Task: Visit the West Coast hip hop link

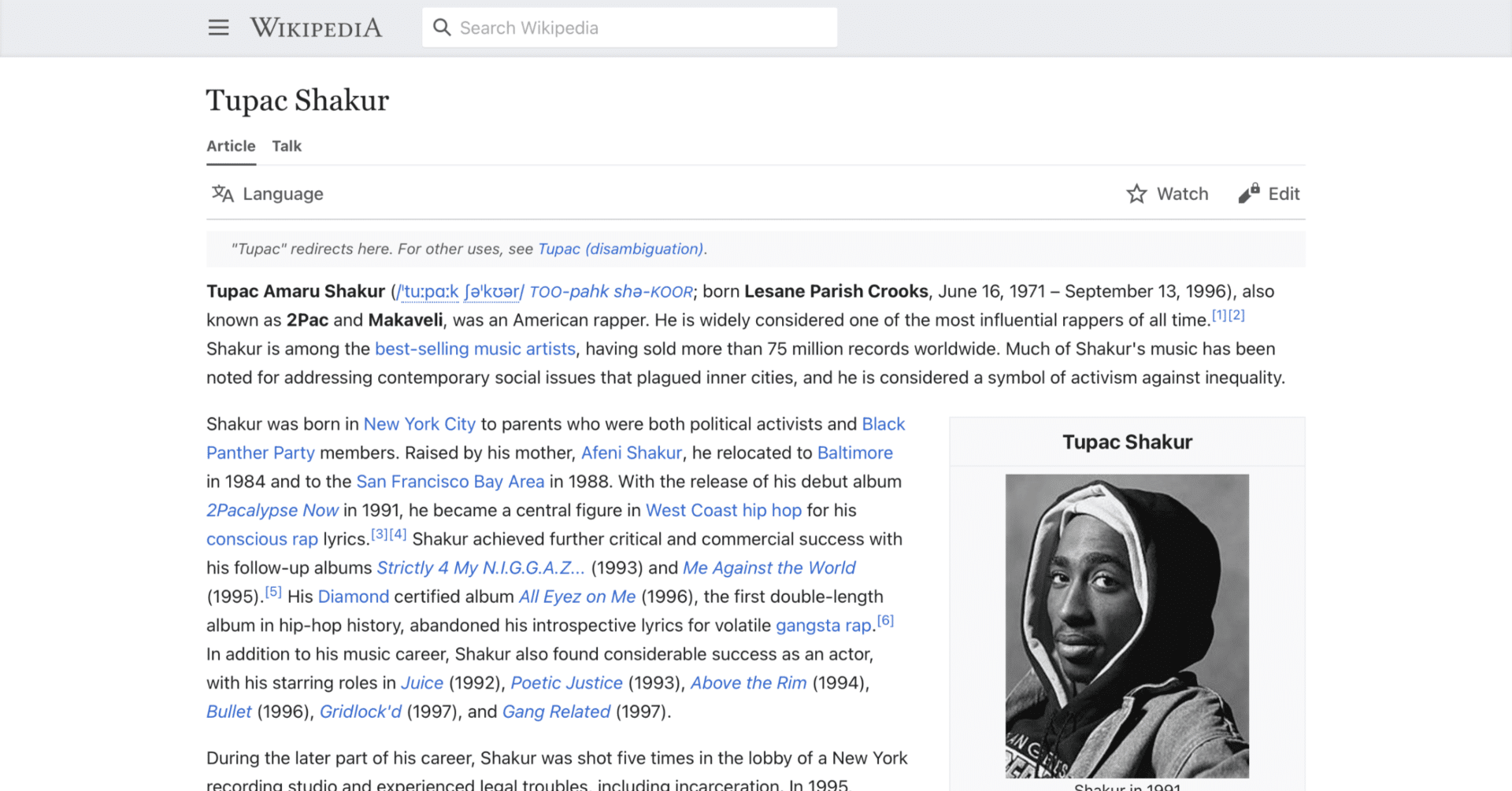Action: [723, 510]
